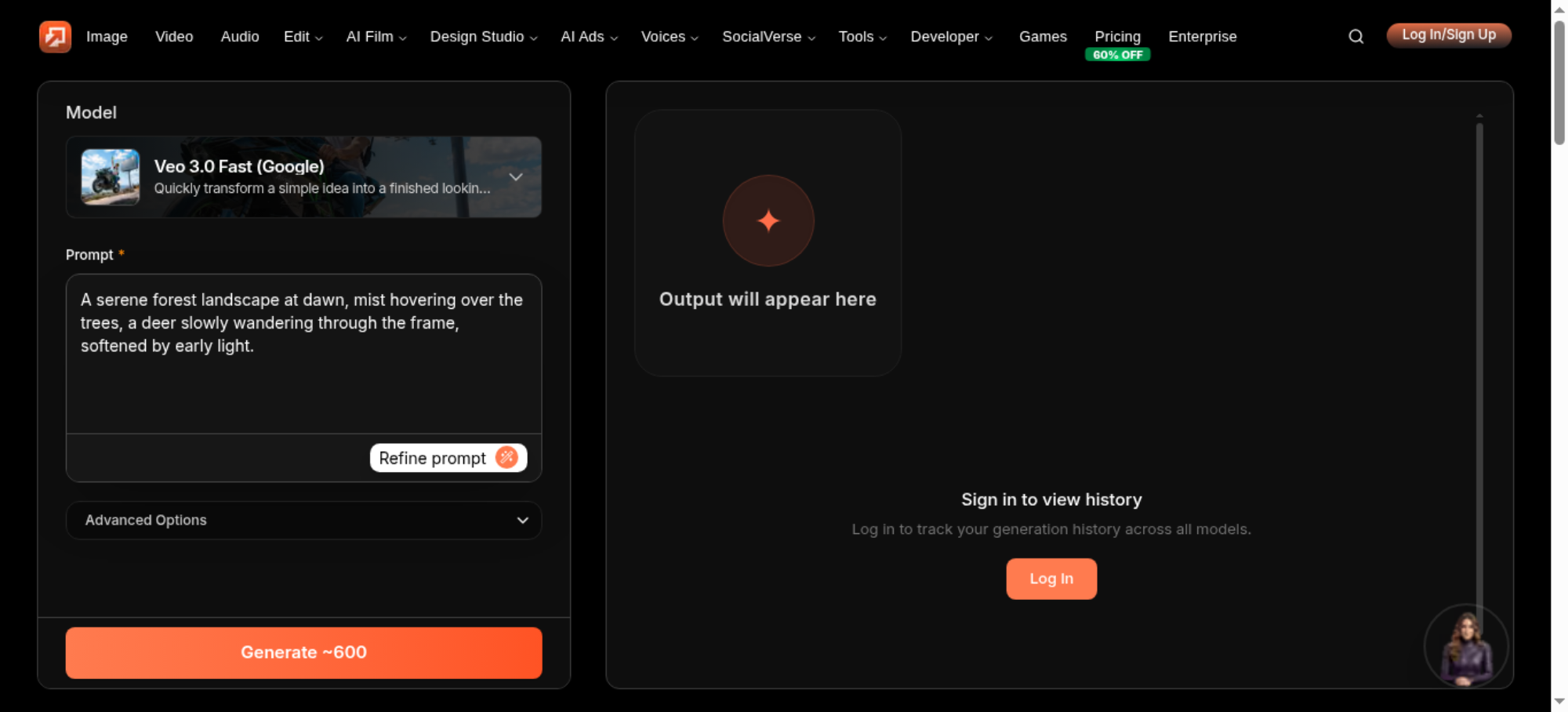Click the 'Sign in to view history' heading

coord(1051,499)
